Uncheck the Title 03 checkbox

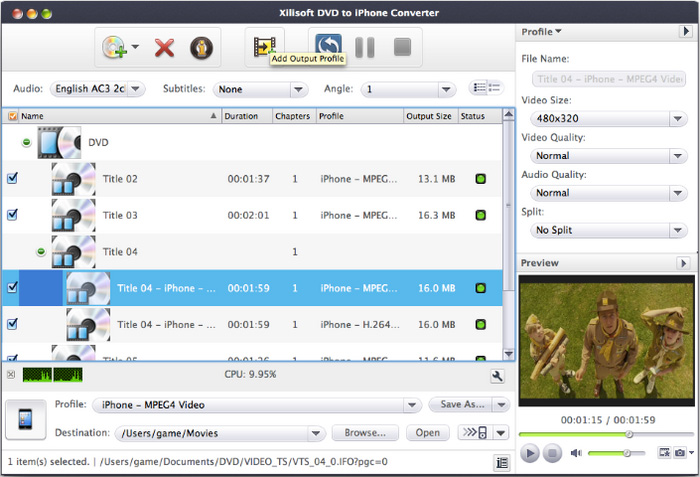(12, 215)
